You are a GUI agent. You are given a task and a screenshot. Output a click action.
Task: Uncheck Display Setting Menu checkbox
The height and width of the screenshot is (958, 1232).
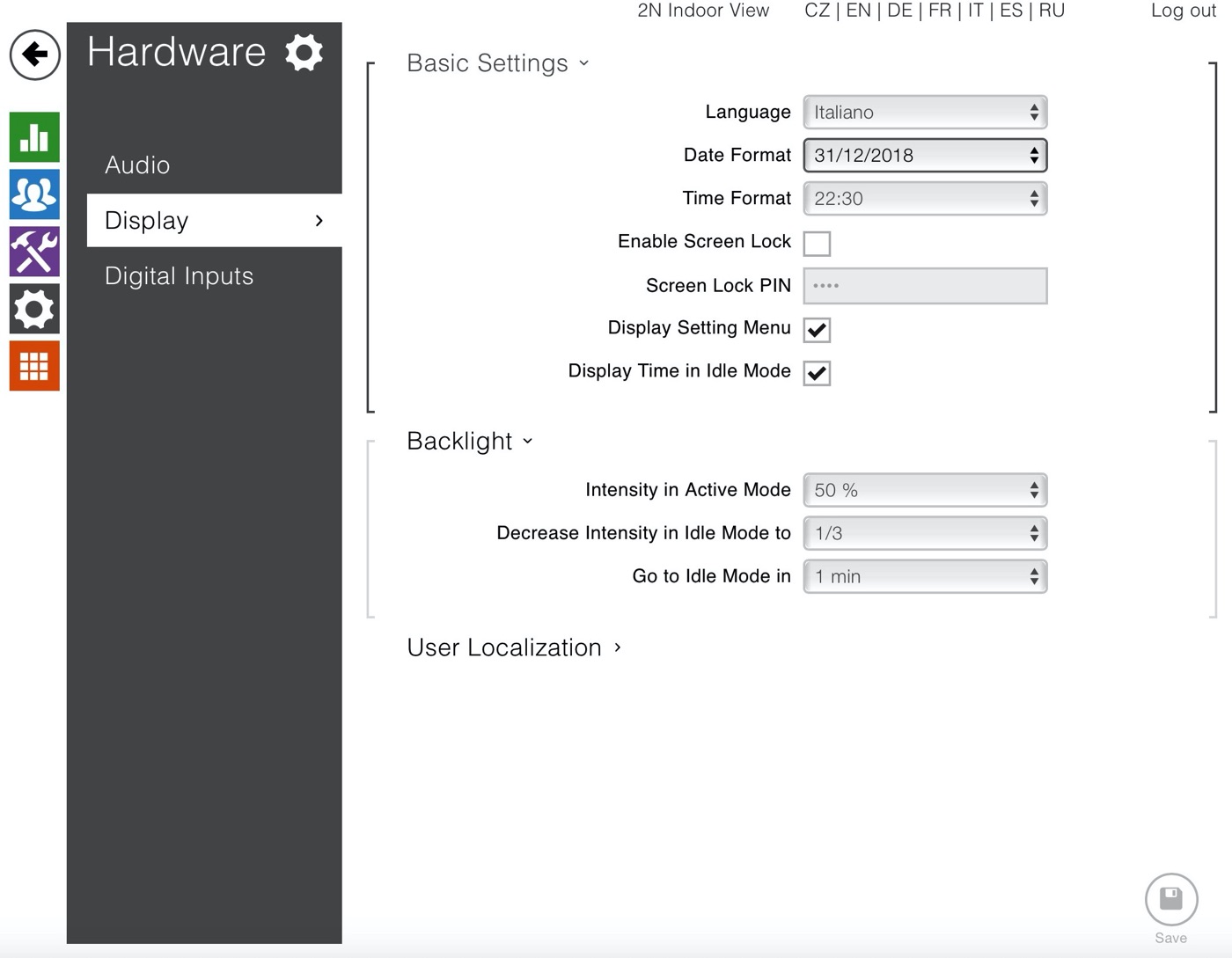(817, 329)
